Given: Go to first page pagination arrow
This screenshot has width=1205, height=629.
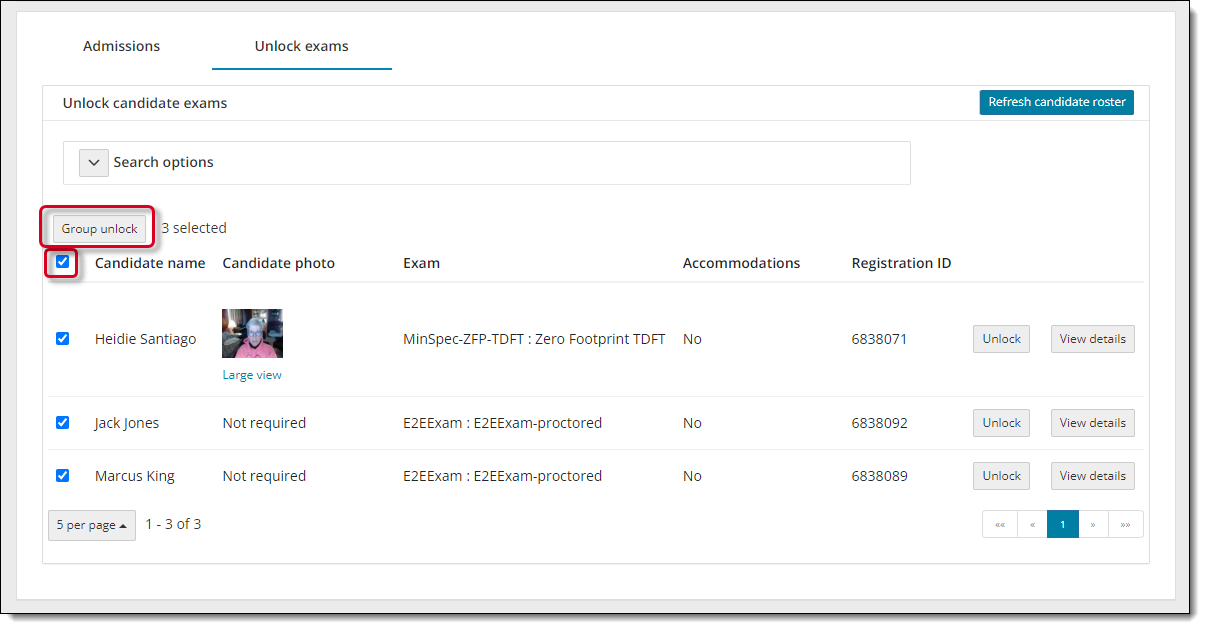Looking at the screenshot, I should pos(1000,524).
